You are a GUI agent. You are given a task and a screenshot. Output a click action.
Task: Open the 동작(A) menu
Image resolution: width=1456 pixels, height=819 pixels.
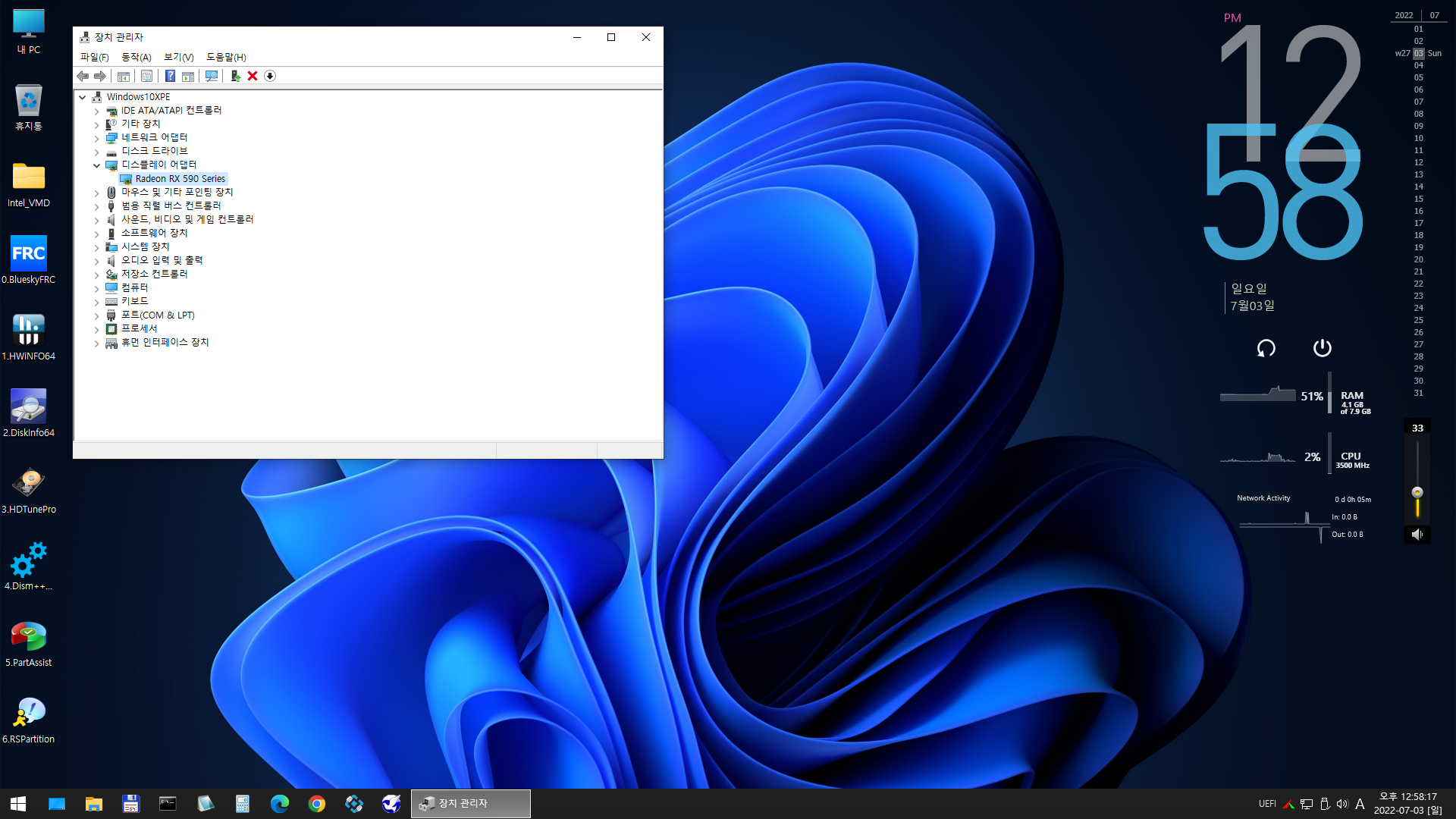136,57
